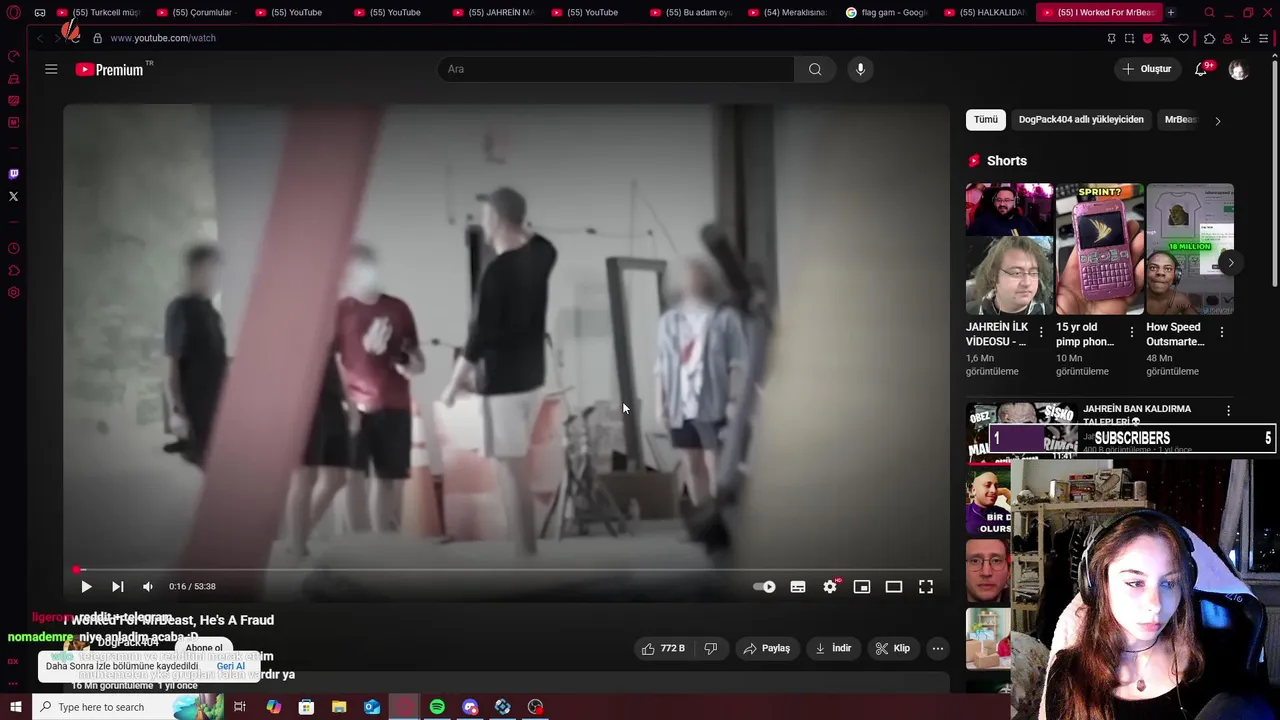1280x720 pixels.
Task: Click the address bar URL
Action: tap(163, 38)
